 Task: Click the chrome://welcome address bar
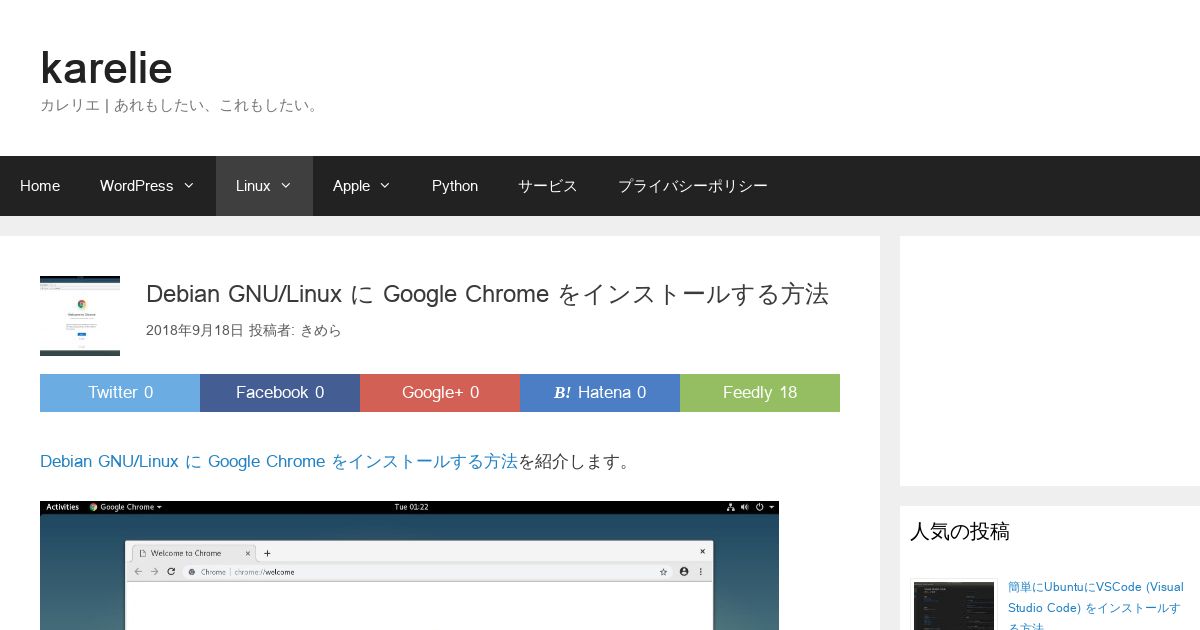428,572
